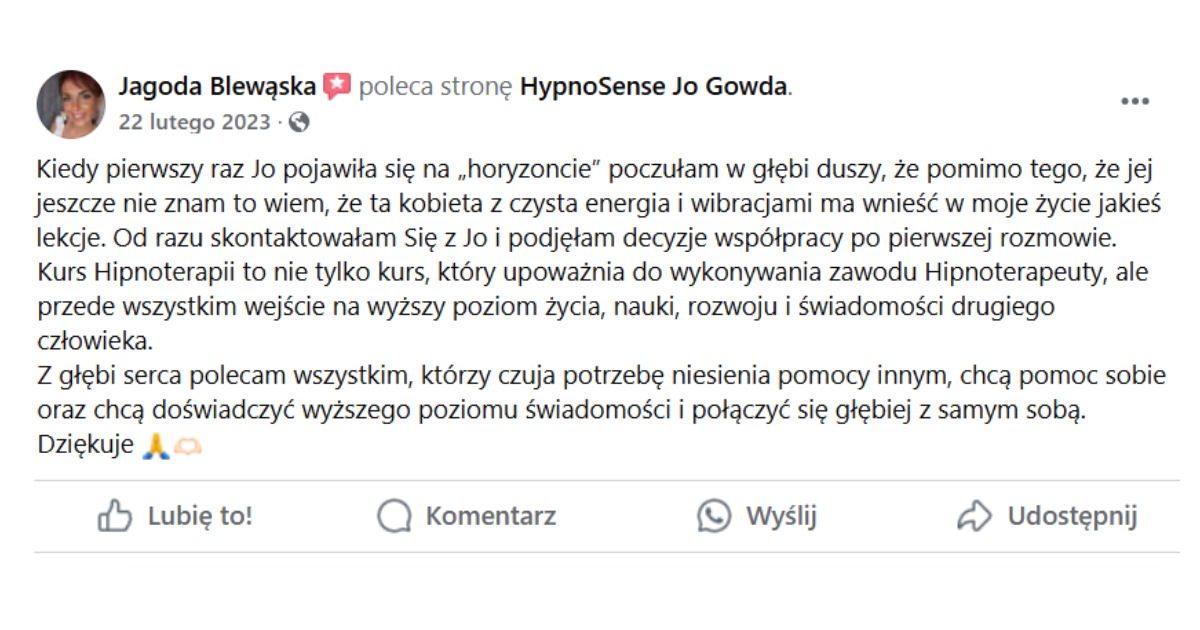The width and height of the screenshot is (1200, 630).
Task: Select the "Komentarz" button text
Action: [x=490, y=516]
